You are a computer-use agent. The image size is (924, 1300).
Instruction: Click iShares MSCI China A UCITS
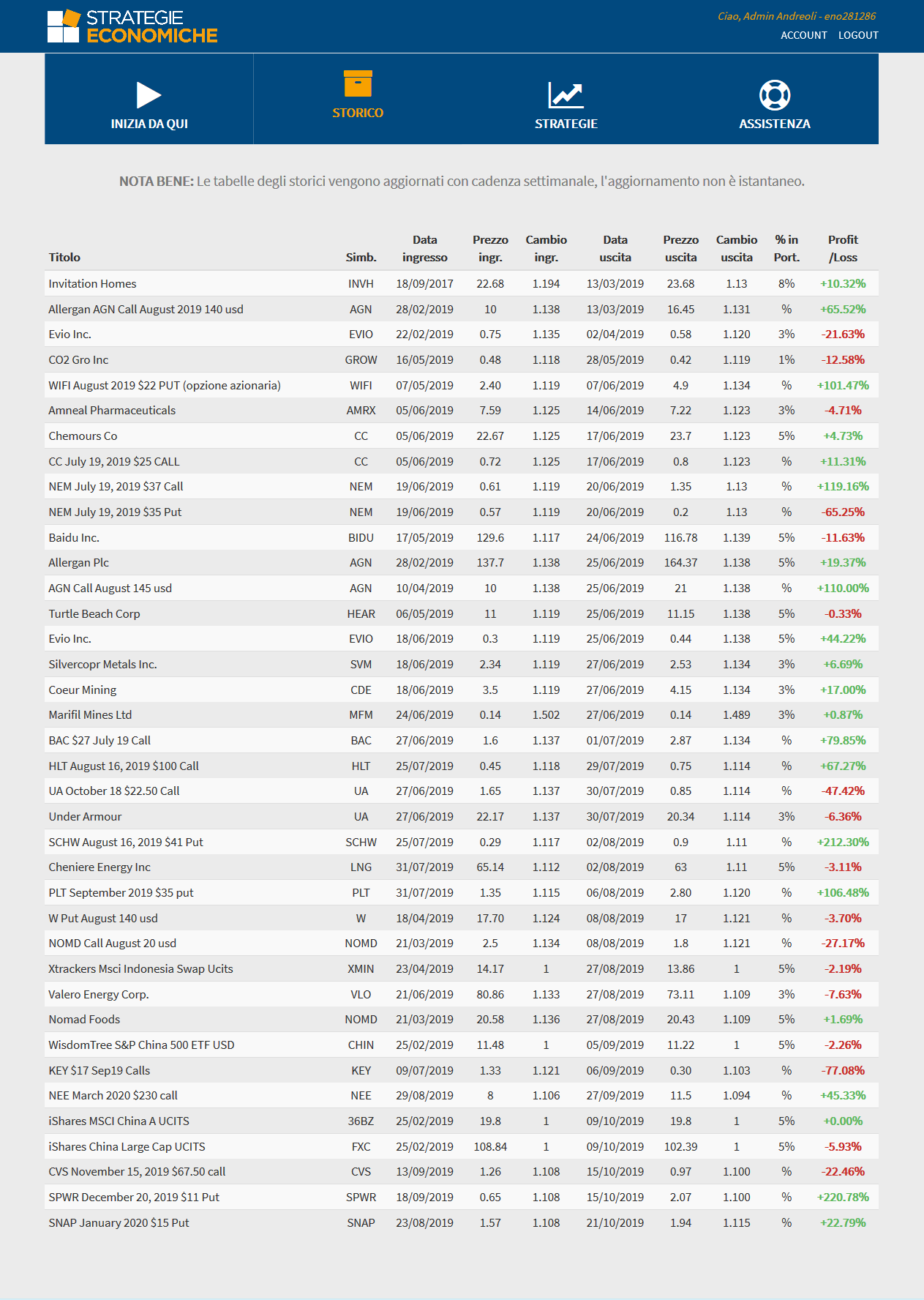click(x=119, y=1121)
